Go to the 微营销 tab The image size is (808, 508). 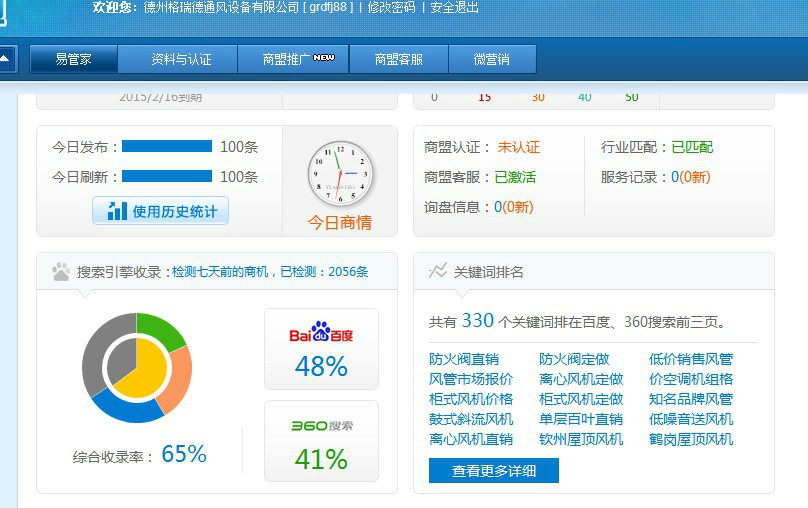click(x=491, y=60)
